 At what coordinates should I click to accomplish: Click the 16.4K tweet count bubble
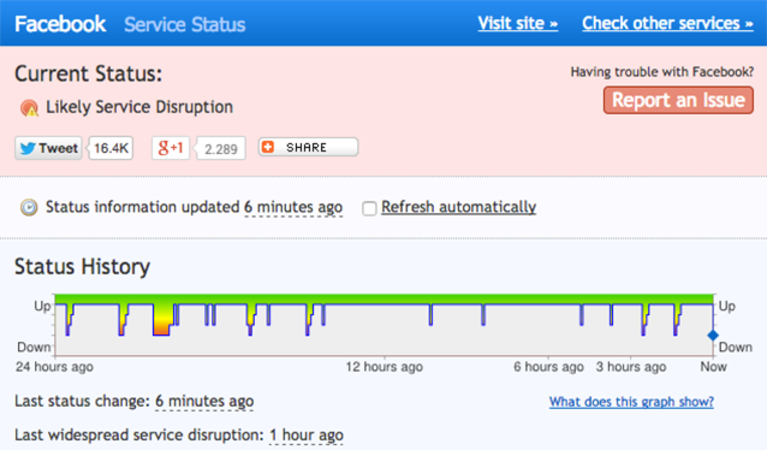pos(111,148)
